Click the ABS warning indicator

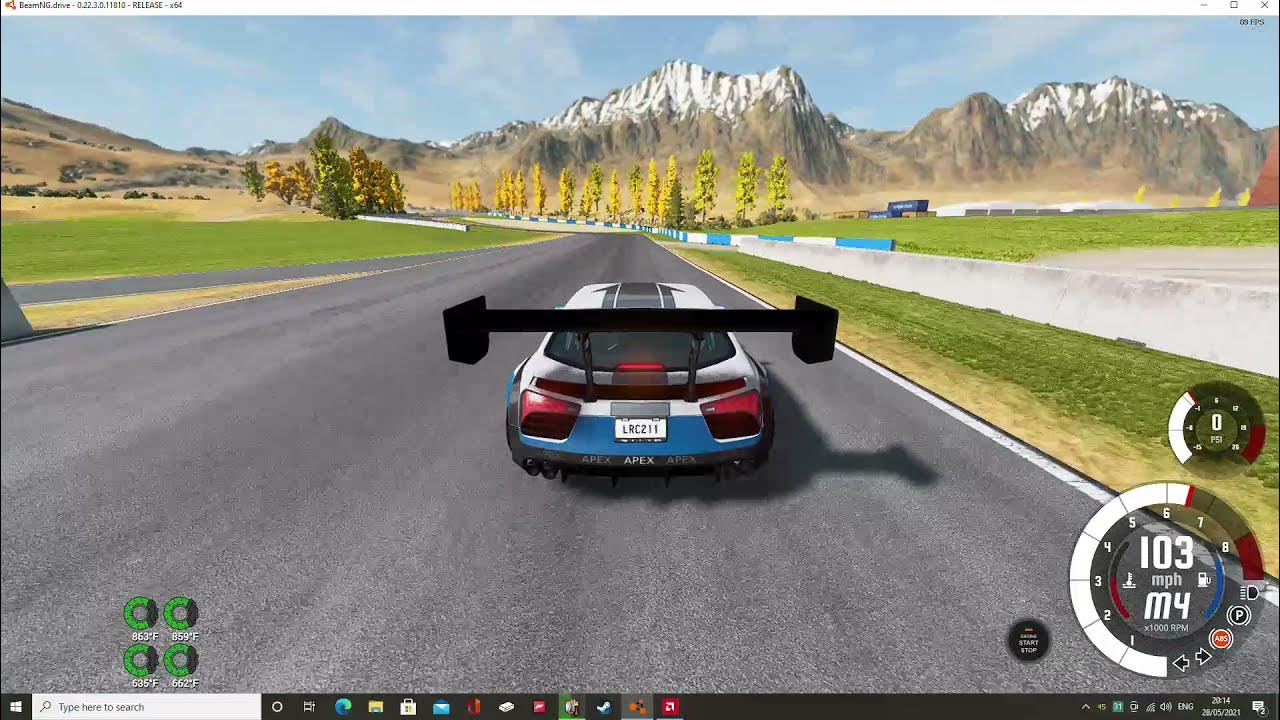coord(1220,638)
